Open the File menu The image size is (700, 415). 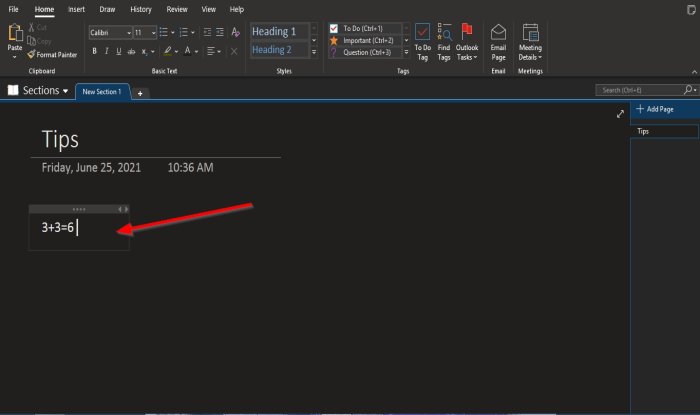[13, 9]
